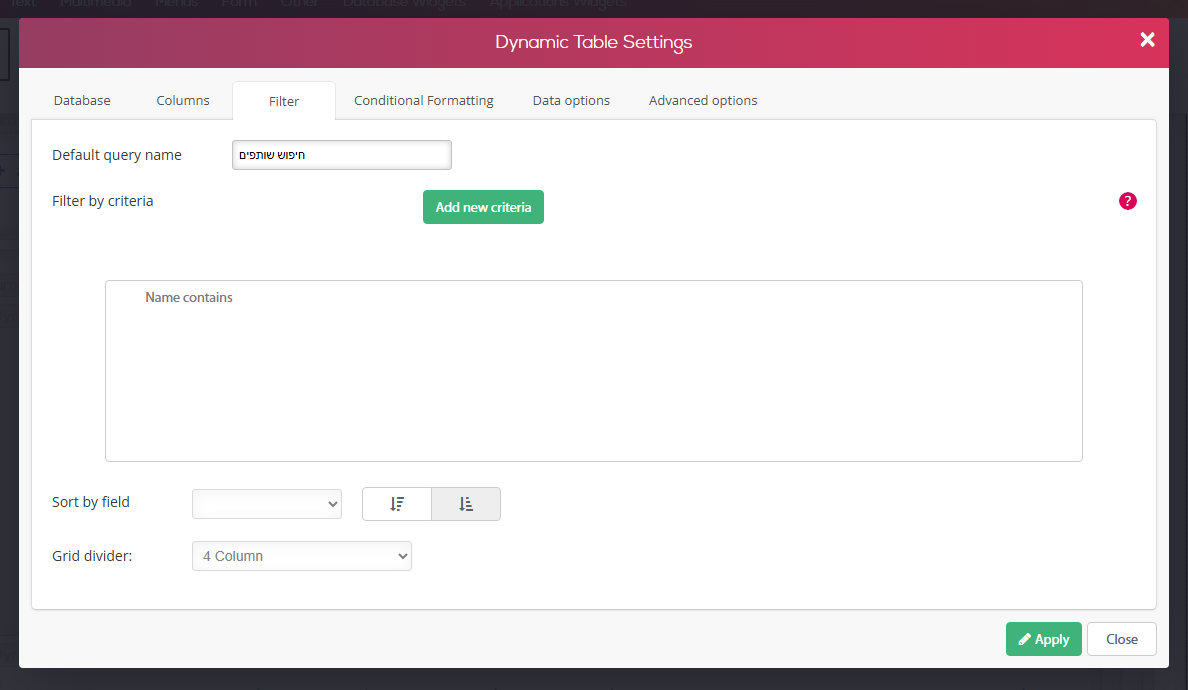
Task: Click the red help question mark icon
Action: (x=1127, y=201)
